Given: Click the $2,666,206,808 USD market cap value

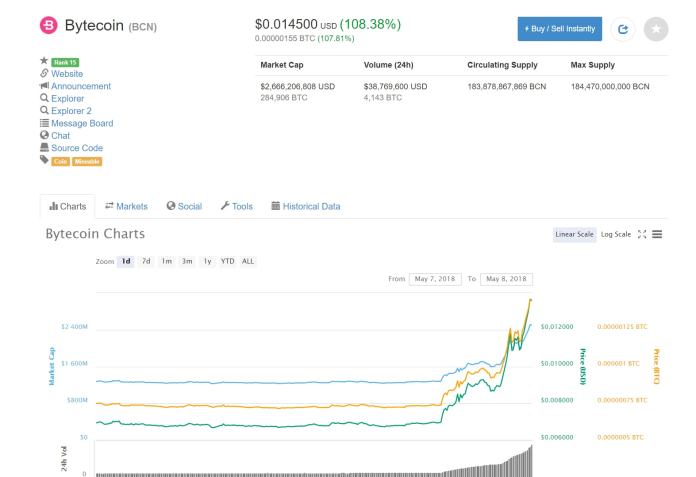Looking at the screenshot, I should coord(297,87).
